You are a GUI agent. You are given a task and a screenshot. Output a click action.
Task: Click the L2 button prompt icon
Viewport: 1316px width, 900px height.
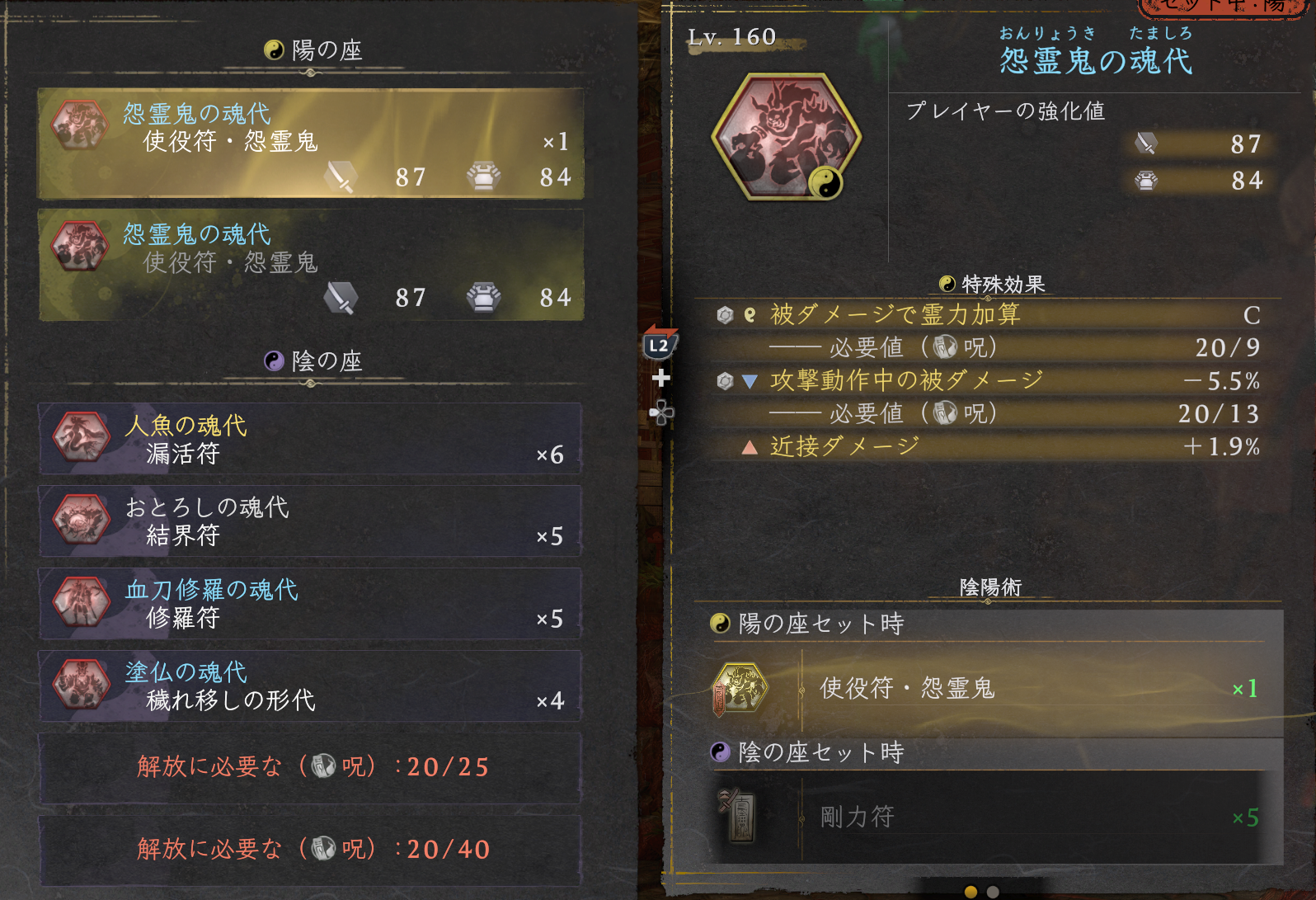[x=660, y=343]
